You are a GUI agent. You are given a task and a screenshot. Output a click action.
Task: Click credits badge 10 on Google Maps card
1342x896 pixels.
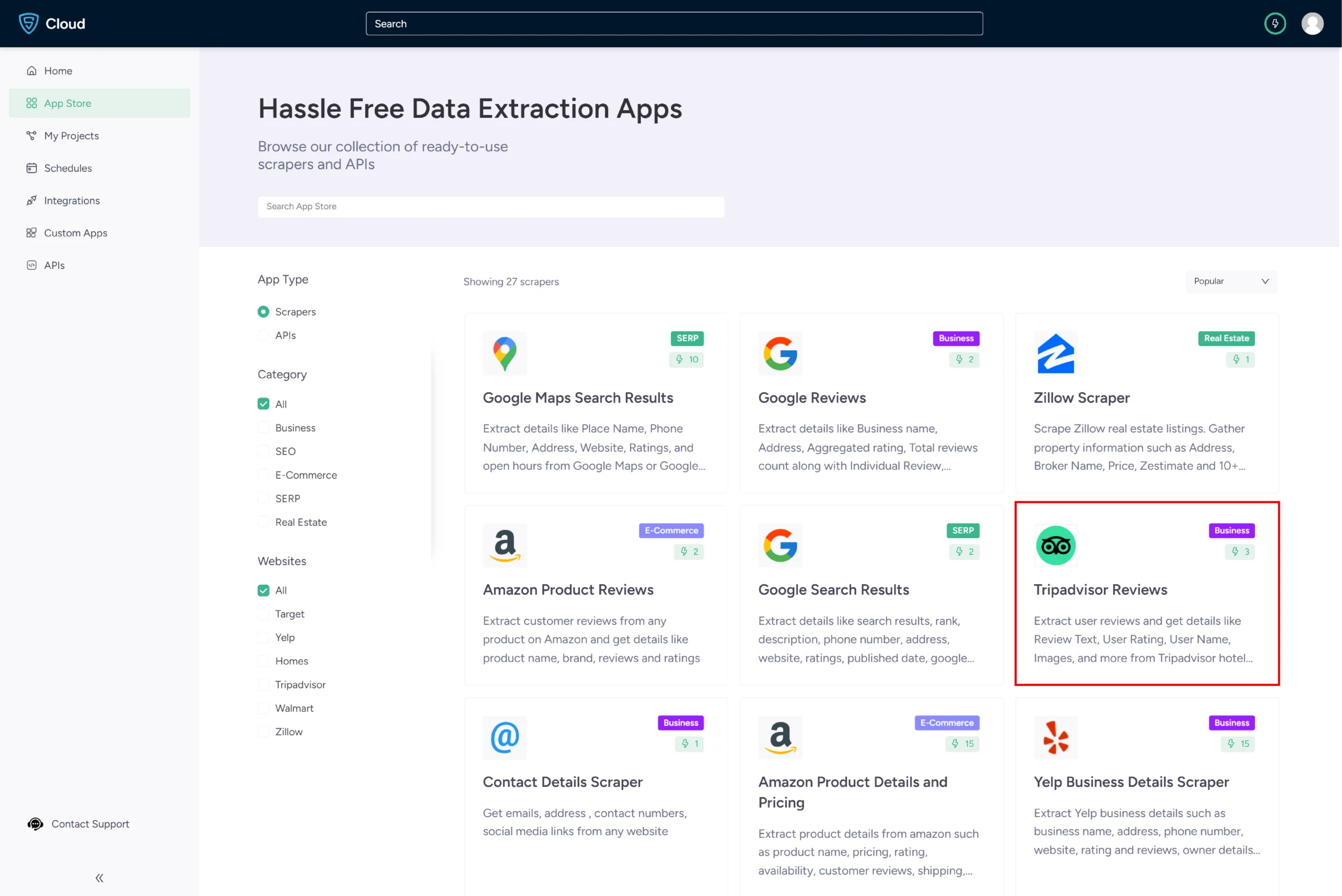[x=686, y=360]
